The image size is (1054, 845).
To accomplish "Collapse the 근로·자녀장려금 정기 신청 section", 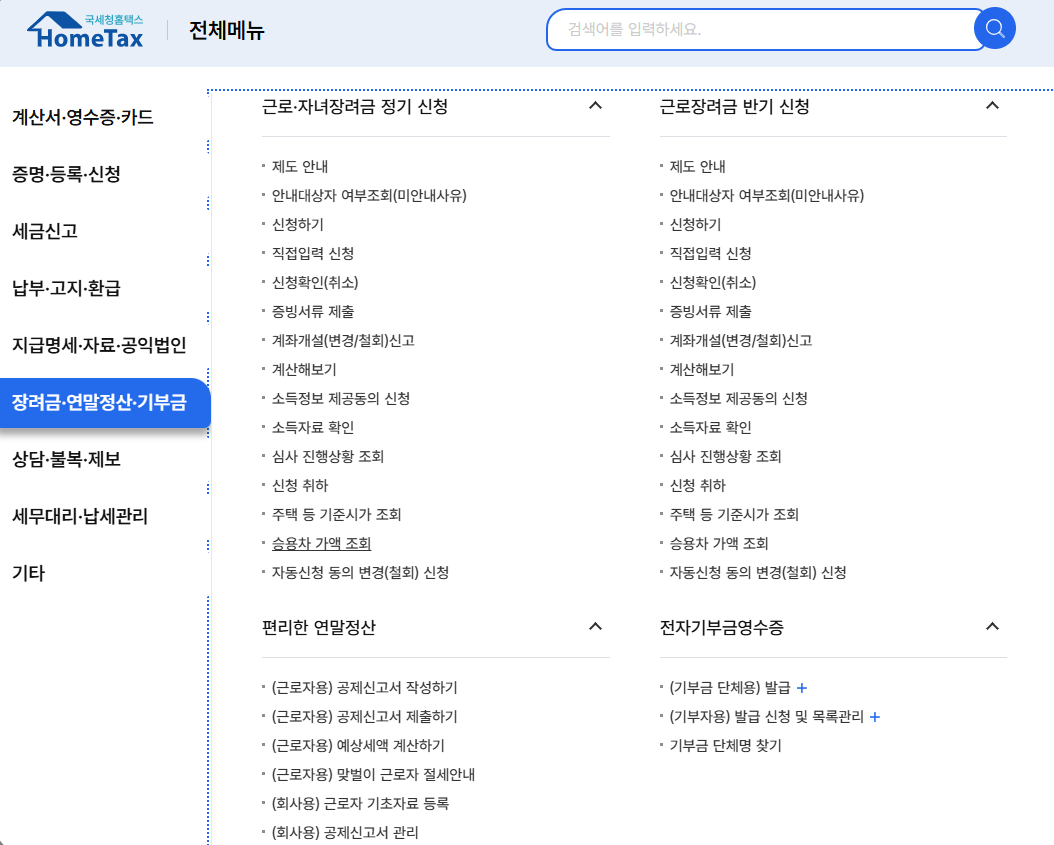I will [x=596, y=106].
